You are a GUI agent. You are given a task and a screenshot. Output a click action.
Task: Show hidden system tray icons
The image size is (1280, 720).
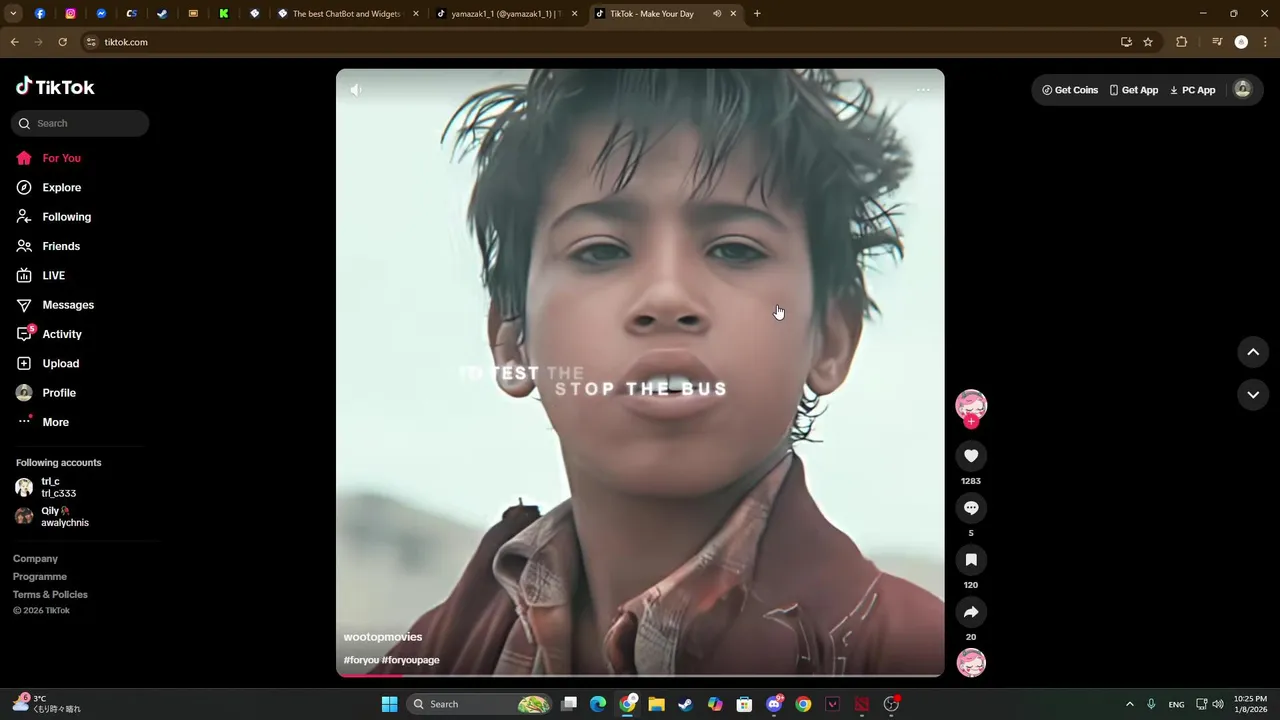pyautogui.click(x=1130, y=704)
